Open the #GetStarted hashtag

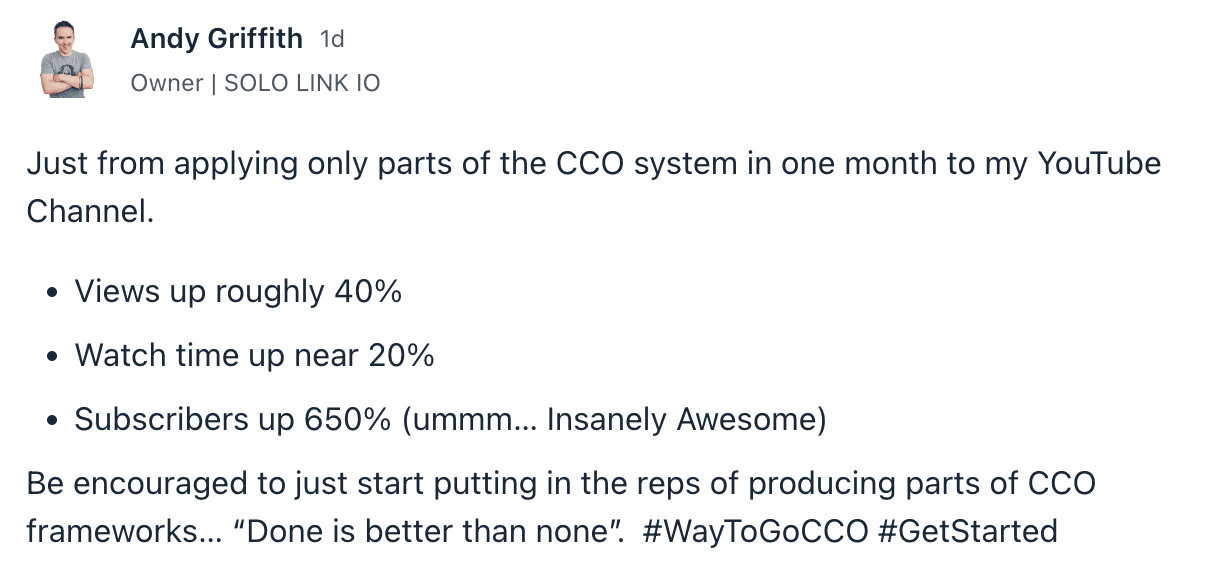[966, 530]
